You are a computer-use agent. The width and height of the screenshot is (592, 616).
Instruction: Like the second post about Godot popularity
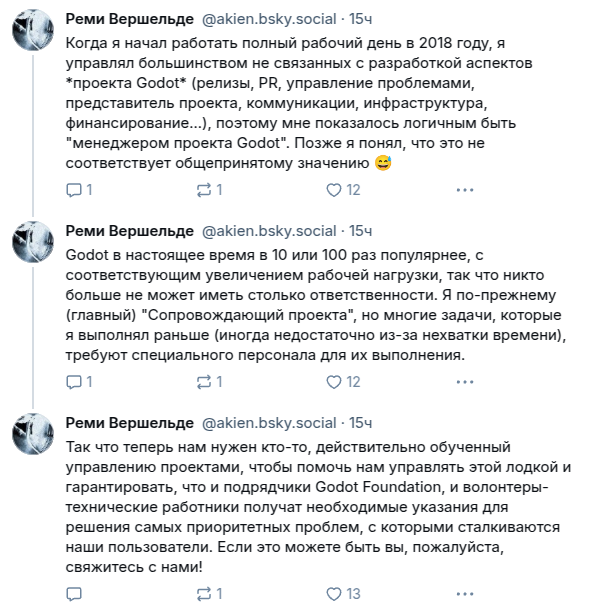343,382
